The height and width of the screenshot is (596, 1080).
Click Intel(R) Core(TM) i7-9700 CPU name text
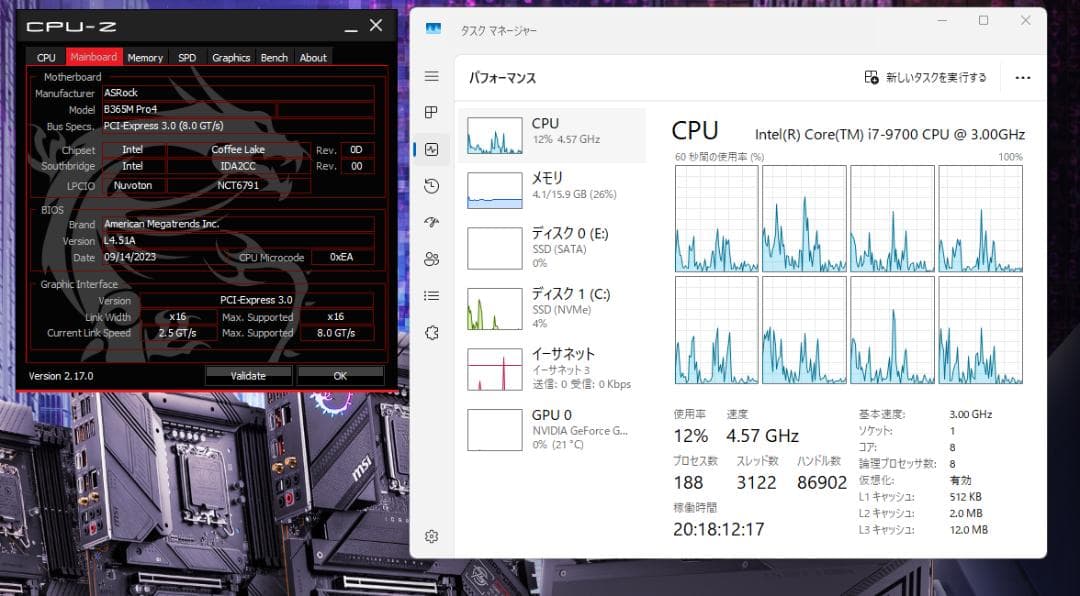point(890,134)
